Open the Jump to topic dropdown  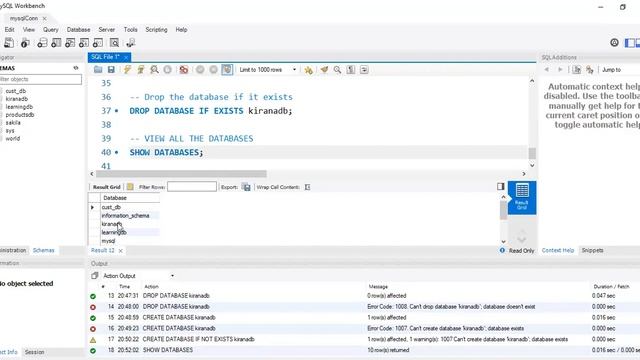coord(620,70)
